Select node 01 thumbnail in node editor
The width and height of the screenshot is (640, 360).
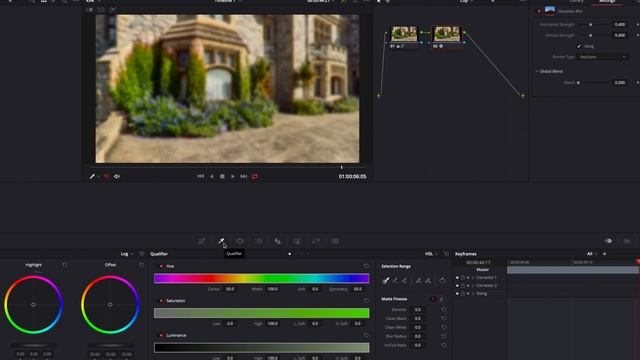(x=404, y=34)
